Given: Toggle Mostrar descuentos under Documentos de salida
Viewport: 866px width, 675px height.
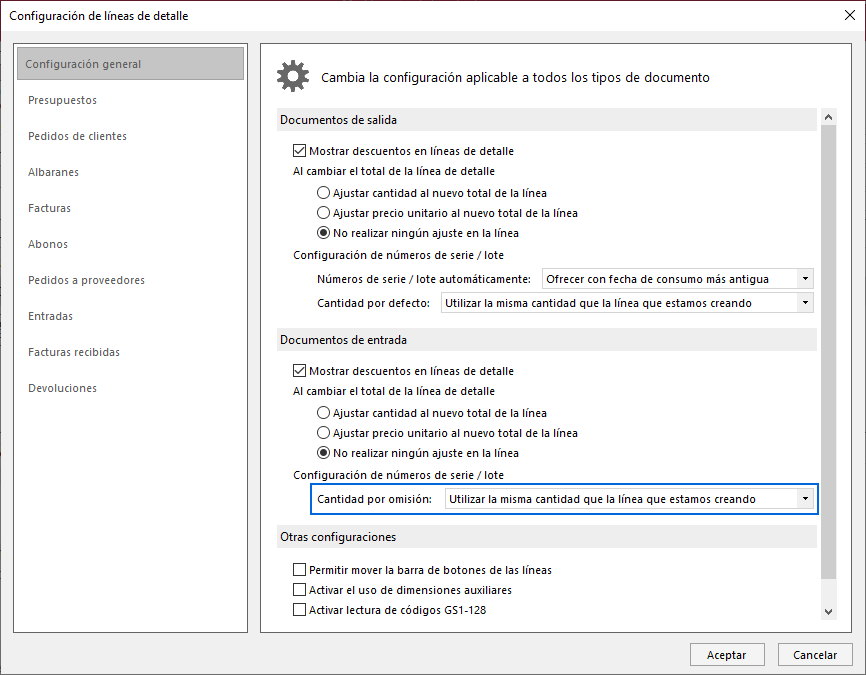Looking at the screenshot, I should click(299, 151).
